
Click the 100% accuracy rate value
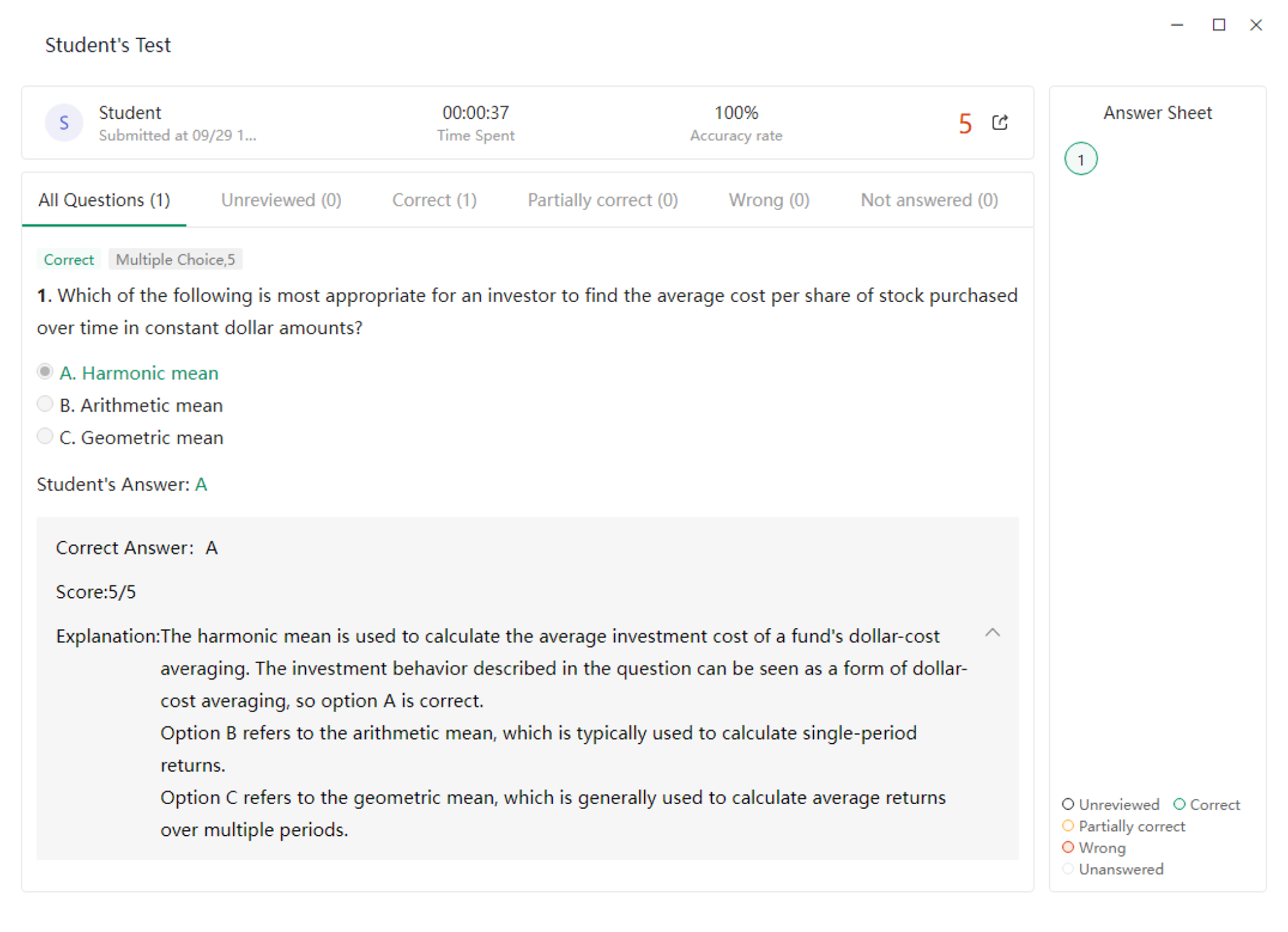736,113
